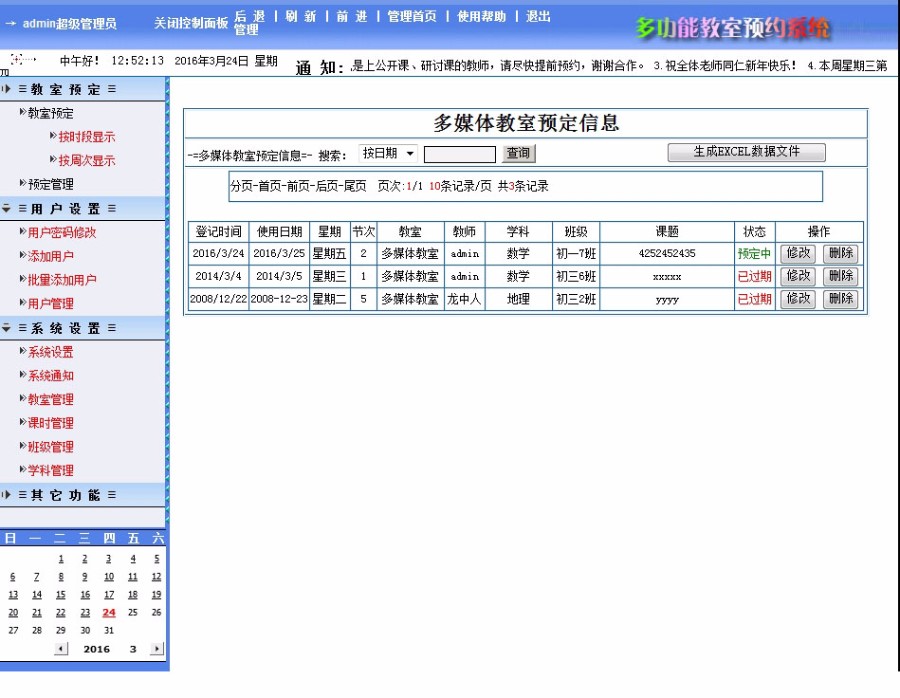Click 后退 in top navigation
The height and width of the screenshot is (698, 900).
tap(250, 17)
